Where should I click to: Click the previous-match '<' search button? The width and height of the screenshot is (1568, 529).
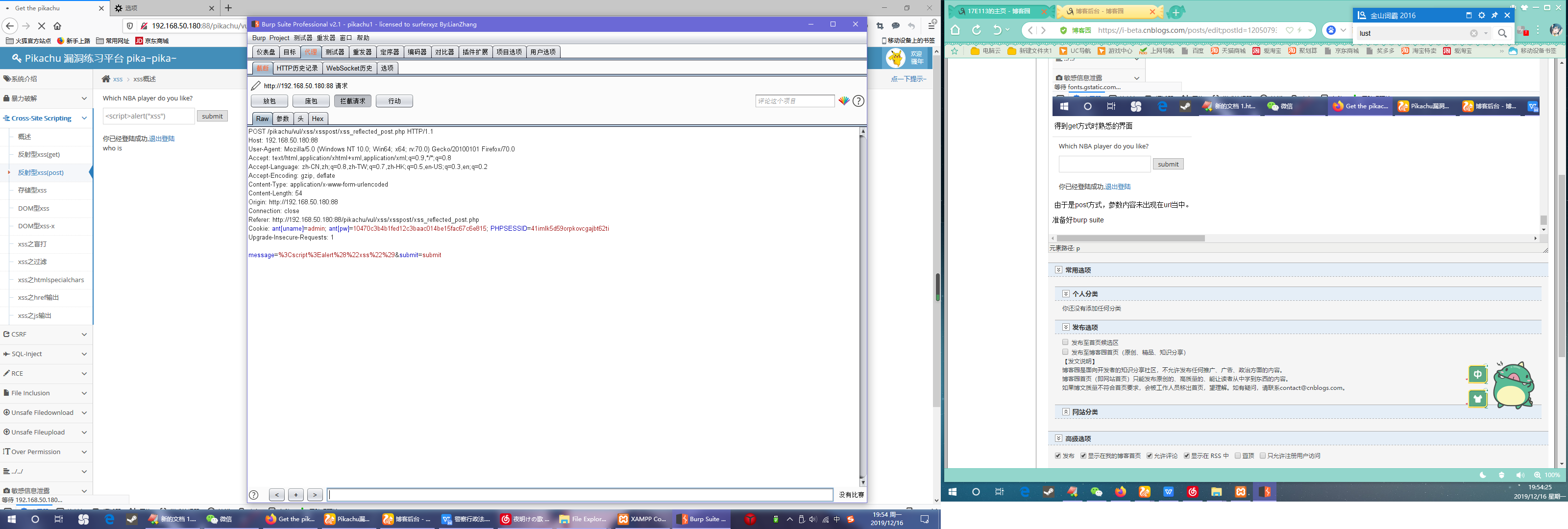point(276,495)
